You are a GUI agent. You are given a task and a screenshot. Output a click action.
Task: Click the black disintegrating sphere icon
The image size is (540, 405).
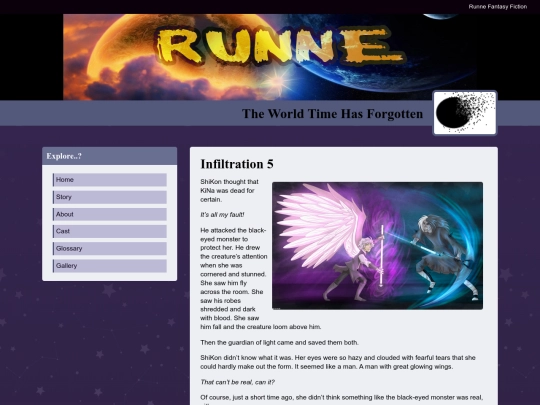[465, 113]
